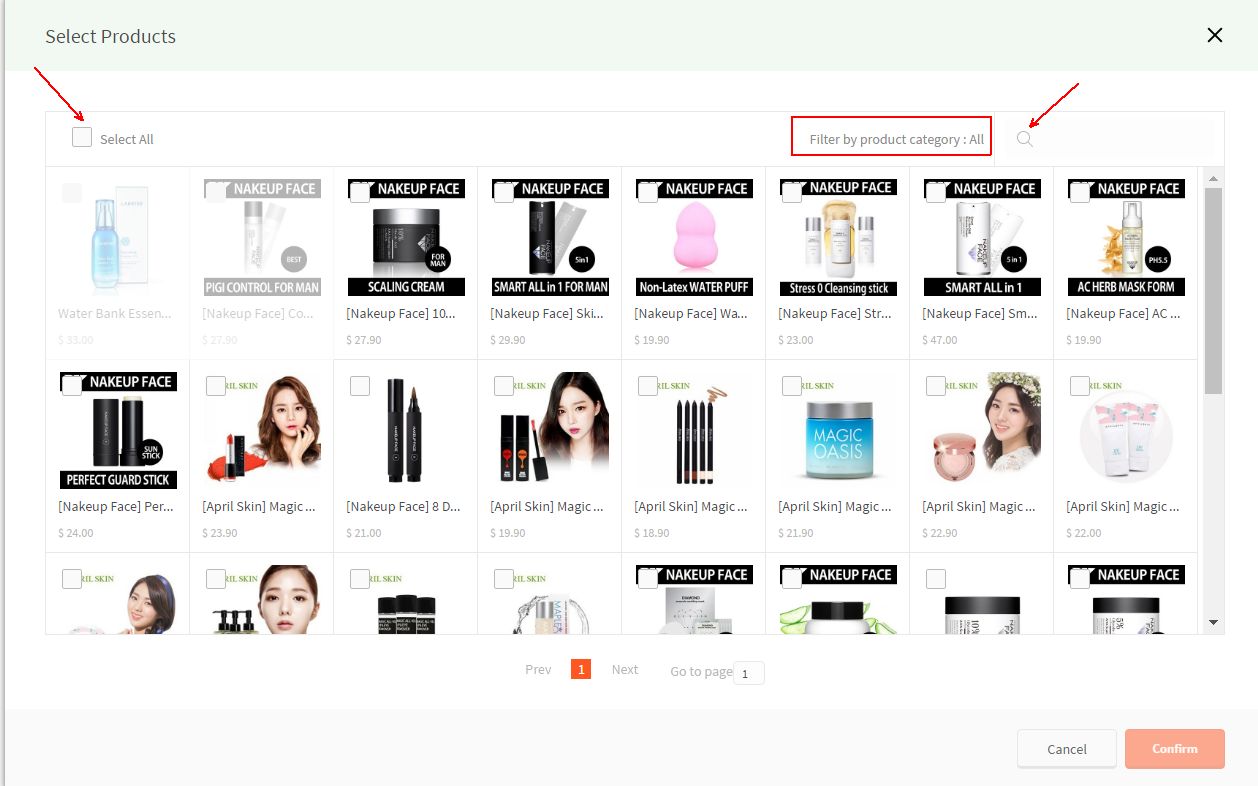Screen dimensions: 1258x786
Task: Tick the Magic Oasis jar checkbox
Action: [792, 386]
